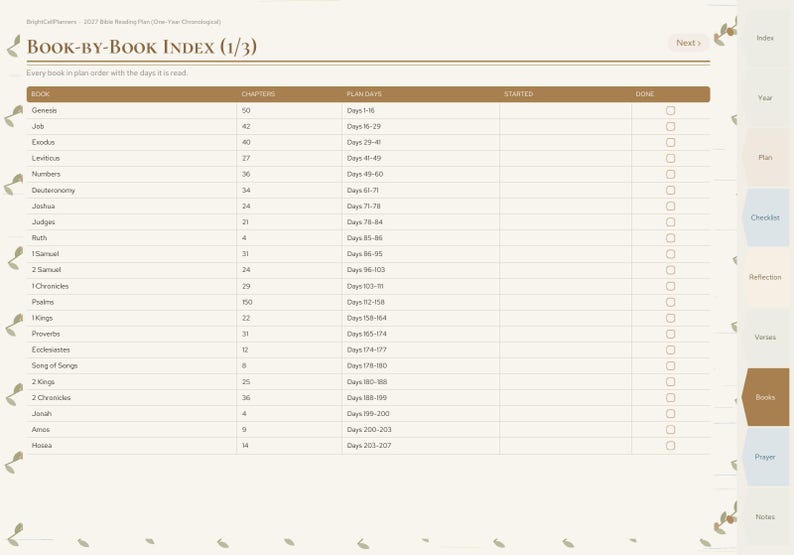Screen dimensions: 794x555
Task: Click the BOOK column header
Action: [x=41, y=94]
